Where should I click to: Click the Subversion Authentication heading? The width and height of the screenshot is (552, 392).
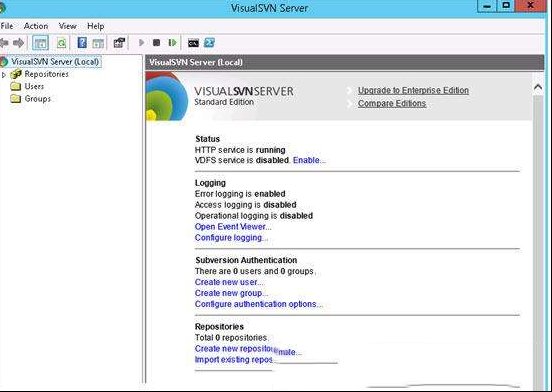click(246, 260)
